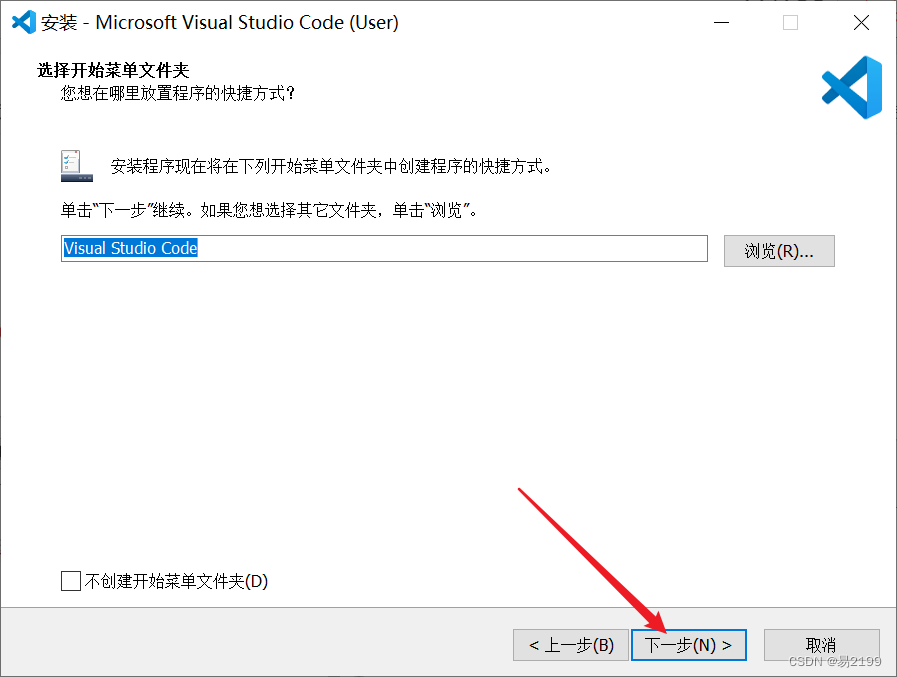The image size is (897, 677).
Task: Click the VS Code icon in title bar
Action: point(23,22)
